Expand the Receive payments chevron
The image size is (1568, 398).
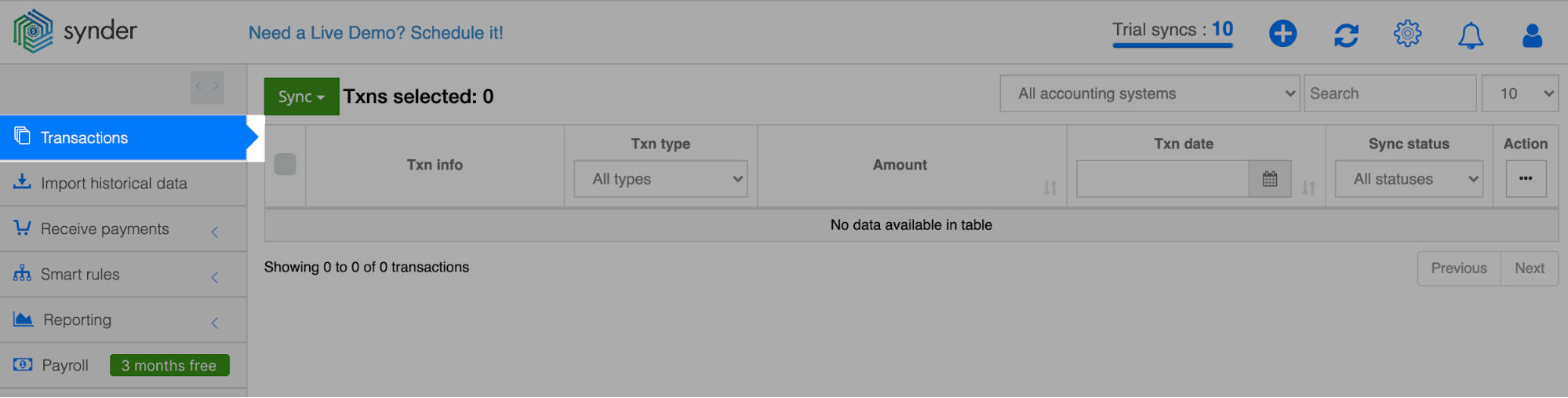point(215,232)
